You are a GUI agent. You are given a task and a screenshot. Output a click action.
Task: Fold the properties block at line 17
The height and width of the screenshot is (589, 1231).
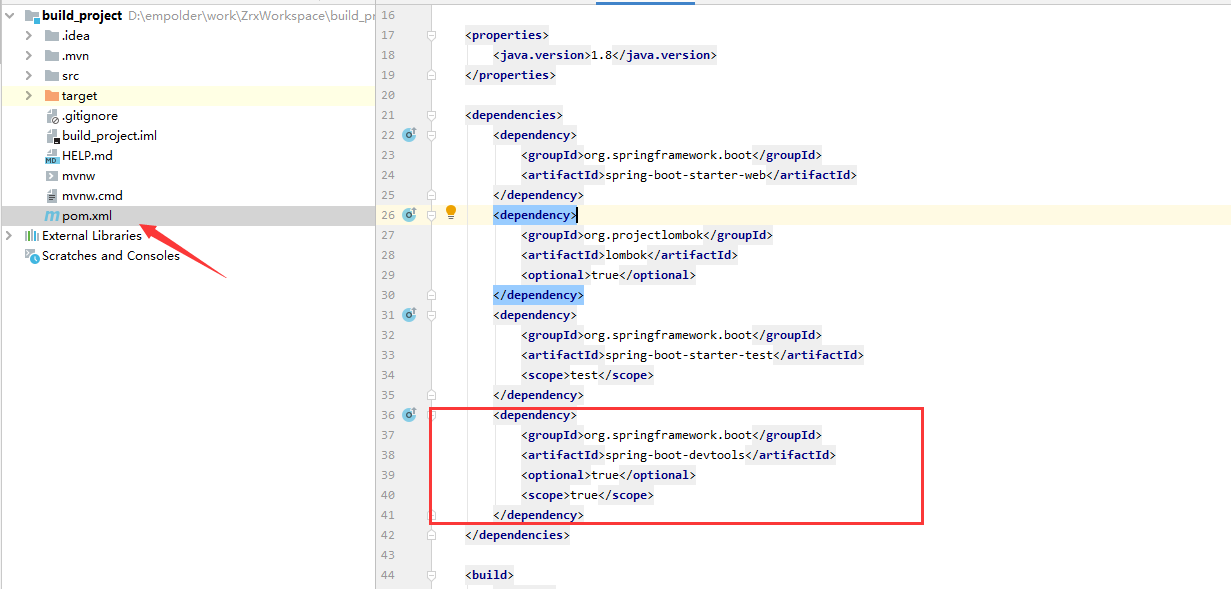coord(432,35)
